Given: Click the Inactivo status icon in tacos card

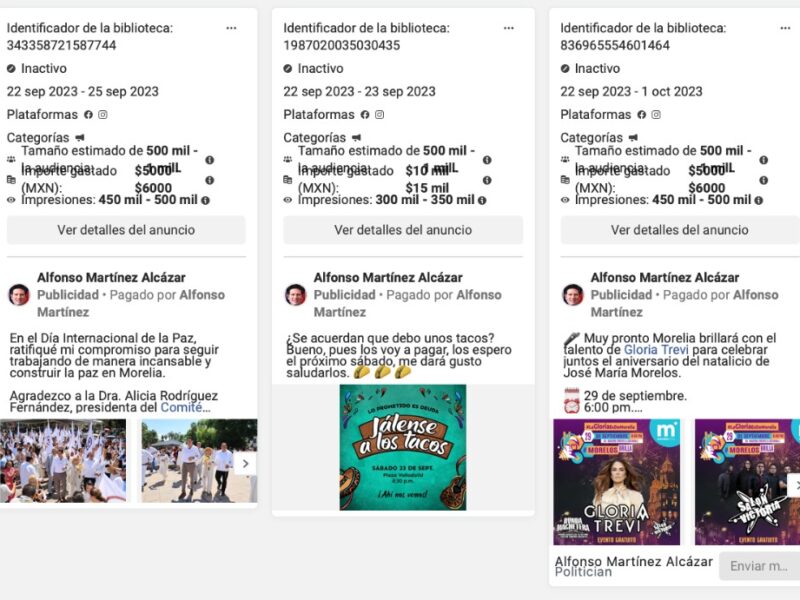Looking at the screenshot, I should (288, 68).
